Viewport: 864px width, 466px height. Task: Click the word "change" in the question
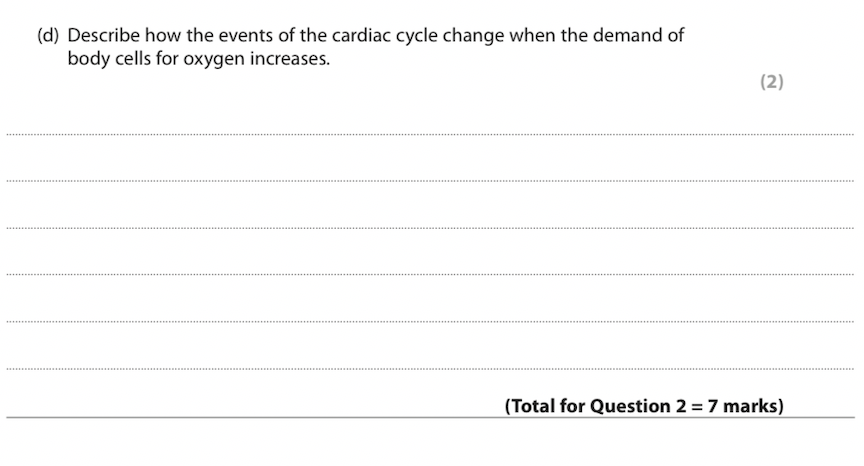[476, 36]
